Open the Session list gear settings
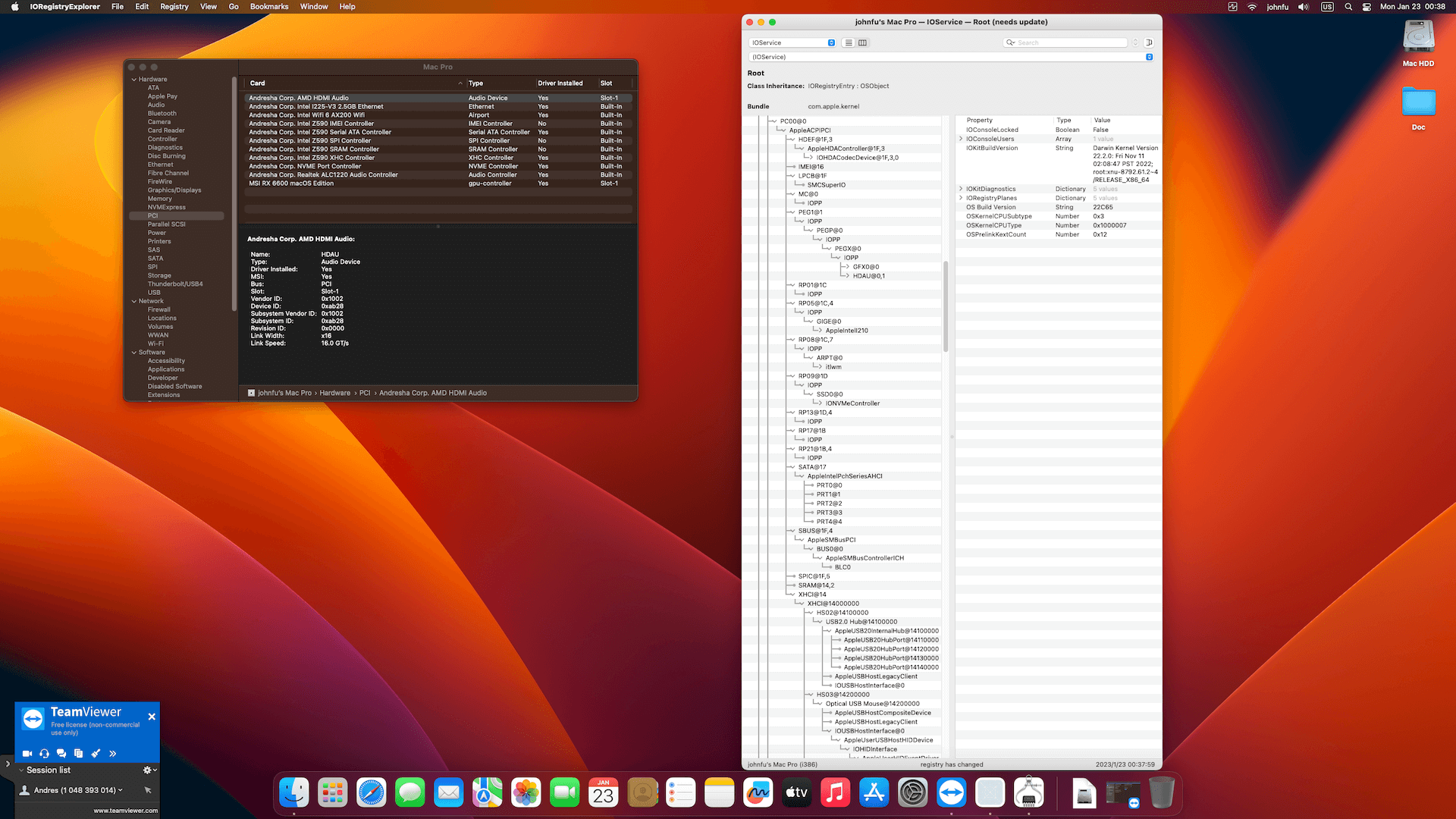Image resolution: width=1456 pixels, height=819 pixels. coord(146,769)
